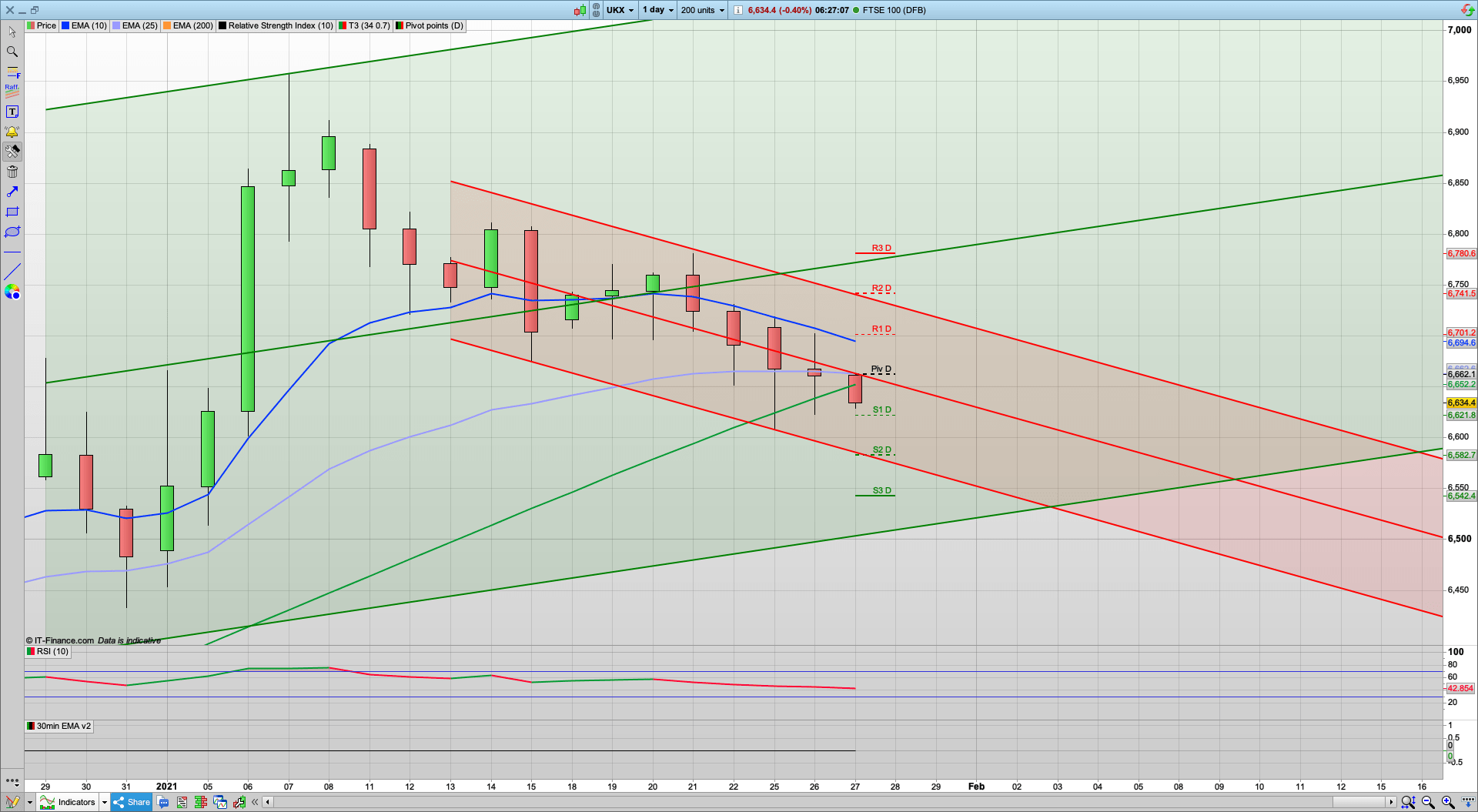Image resolution: width=1478 pixels, height=812 pixels.
Task: Toggle the candlestick chart style icon
Action: point(581,10)
